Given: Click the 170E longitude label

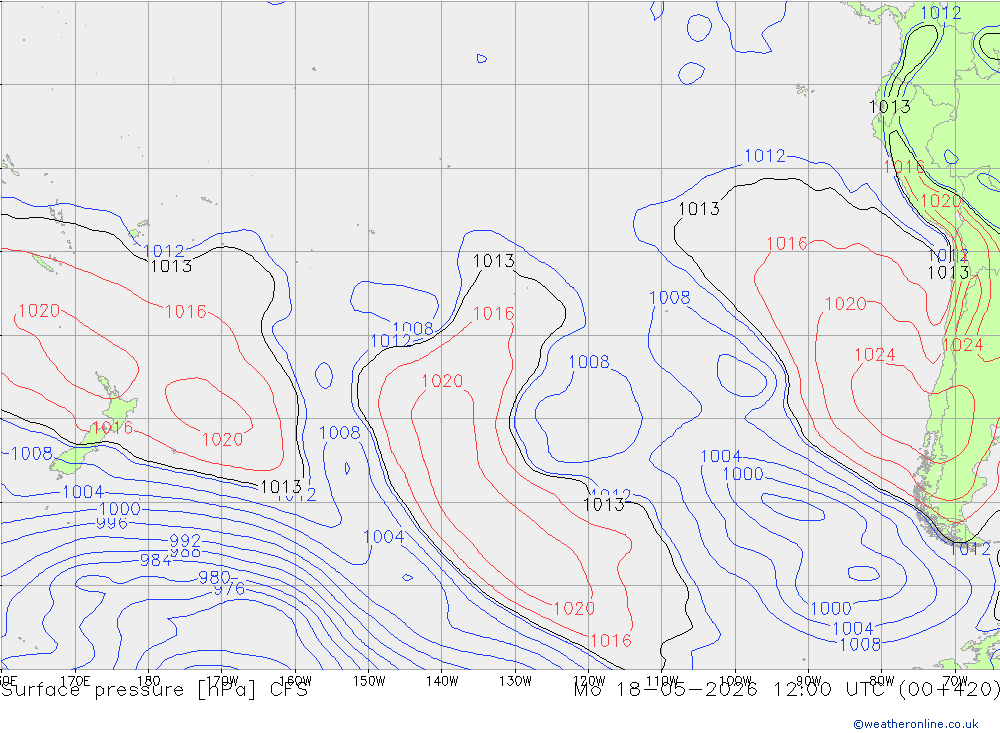Looking at the screenshot, I should [x=75, y=681].
